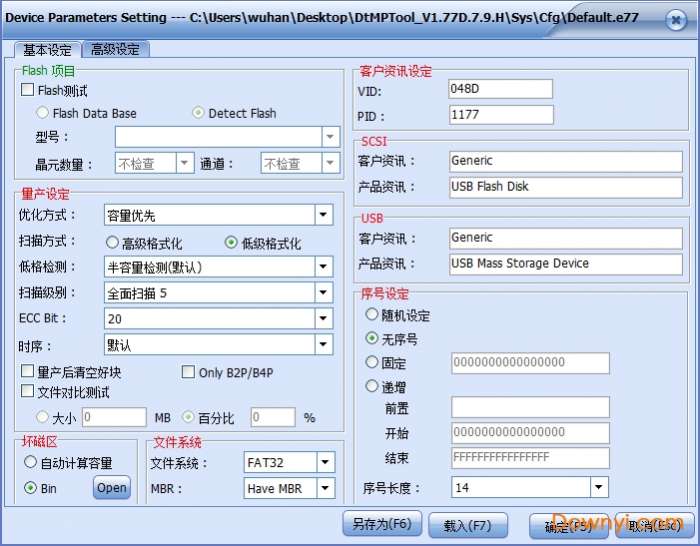Enable the Flash测试 checkbox

[28, 90]
